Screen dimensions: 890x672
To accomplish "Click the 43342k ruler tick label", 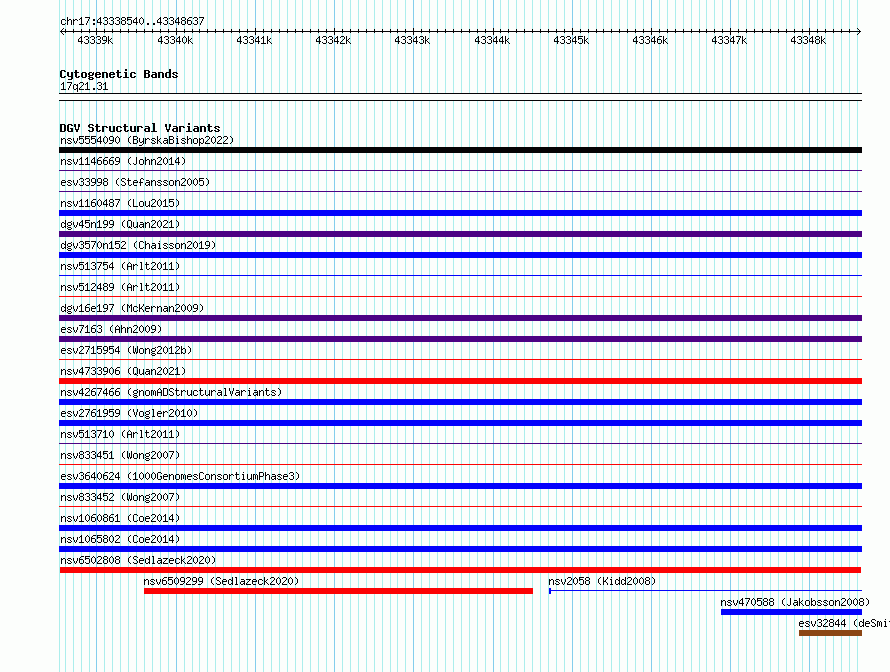I will pyautogui.click(x=333, y=40).
